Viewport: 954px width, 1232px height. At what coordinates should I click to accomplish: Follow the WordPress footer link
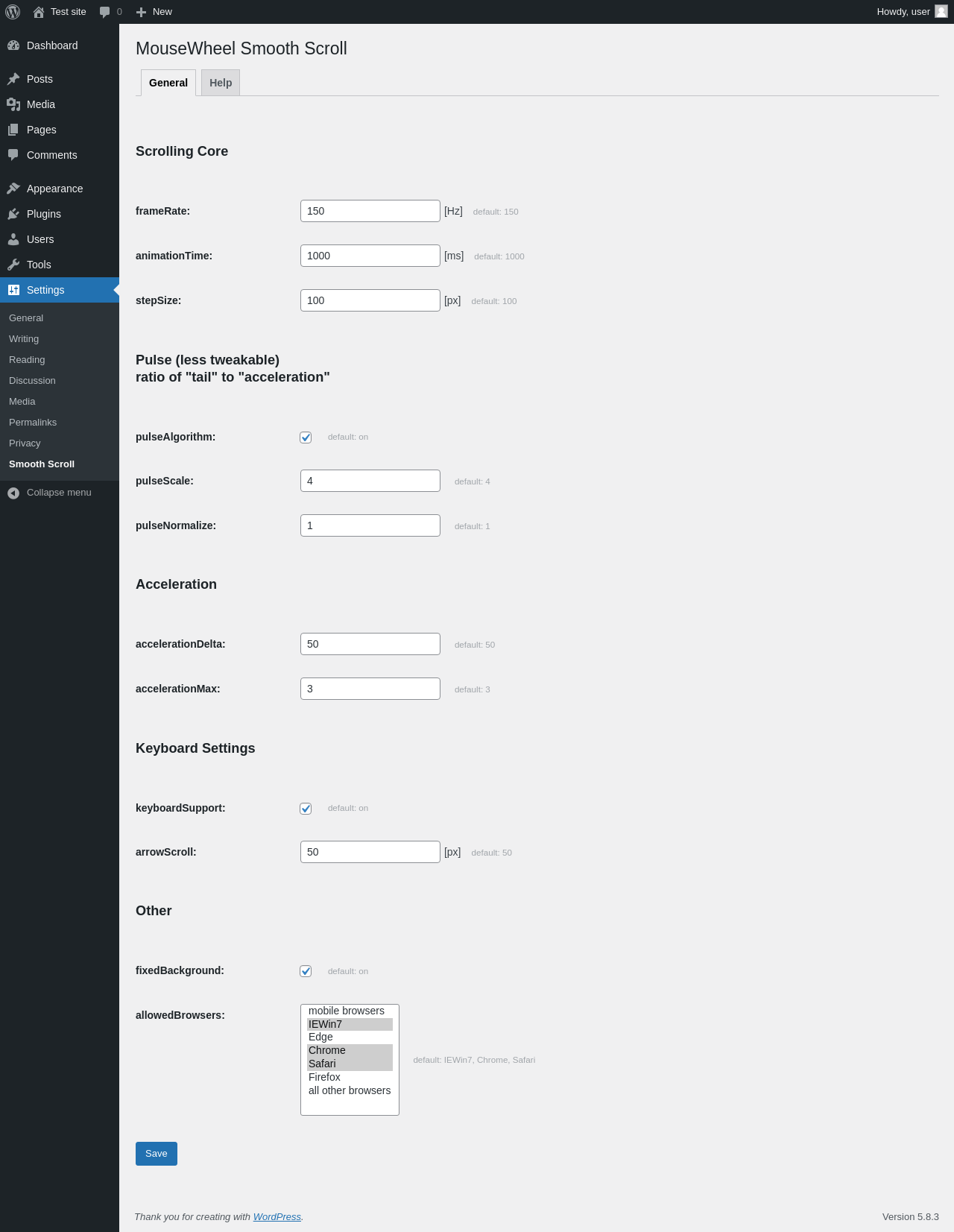point(277,1216)
